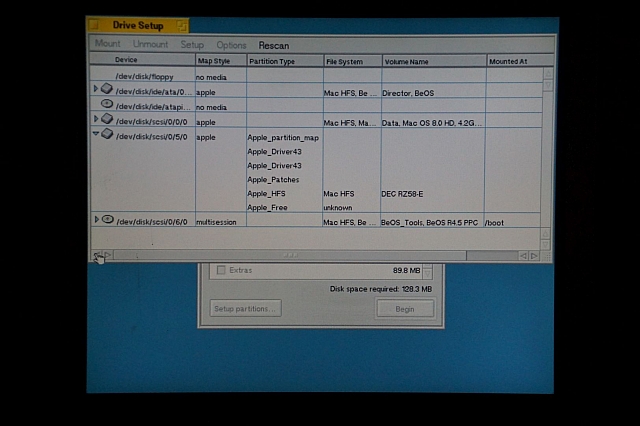Click the Mounted At column header

coord(520,62)
